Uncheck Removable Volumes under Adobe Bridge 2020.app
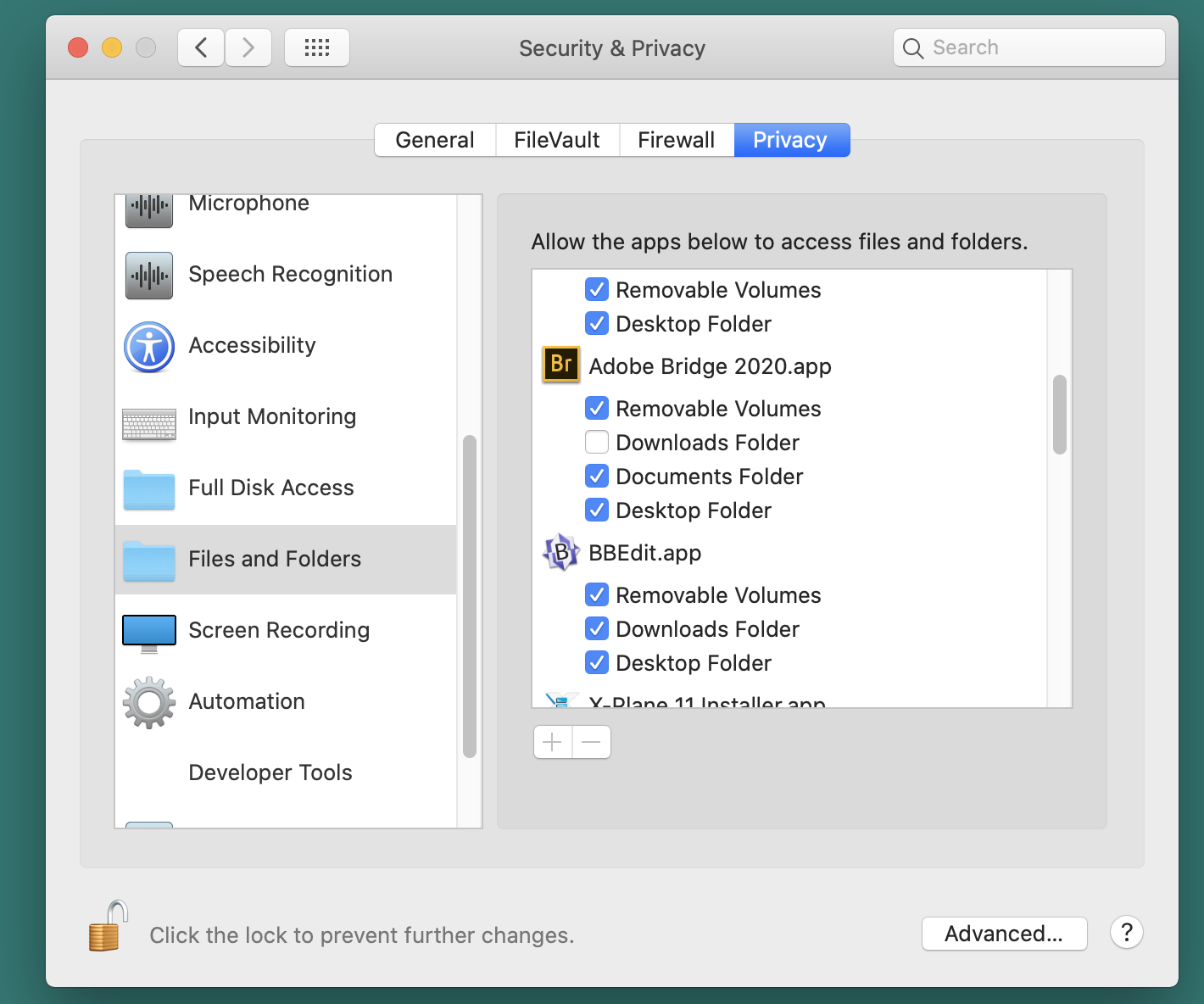The image size is (1204, 1004). coord(597,409)
